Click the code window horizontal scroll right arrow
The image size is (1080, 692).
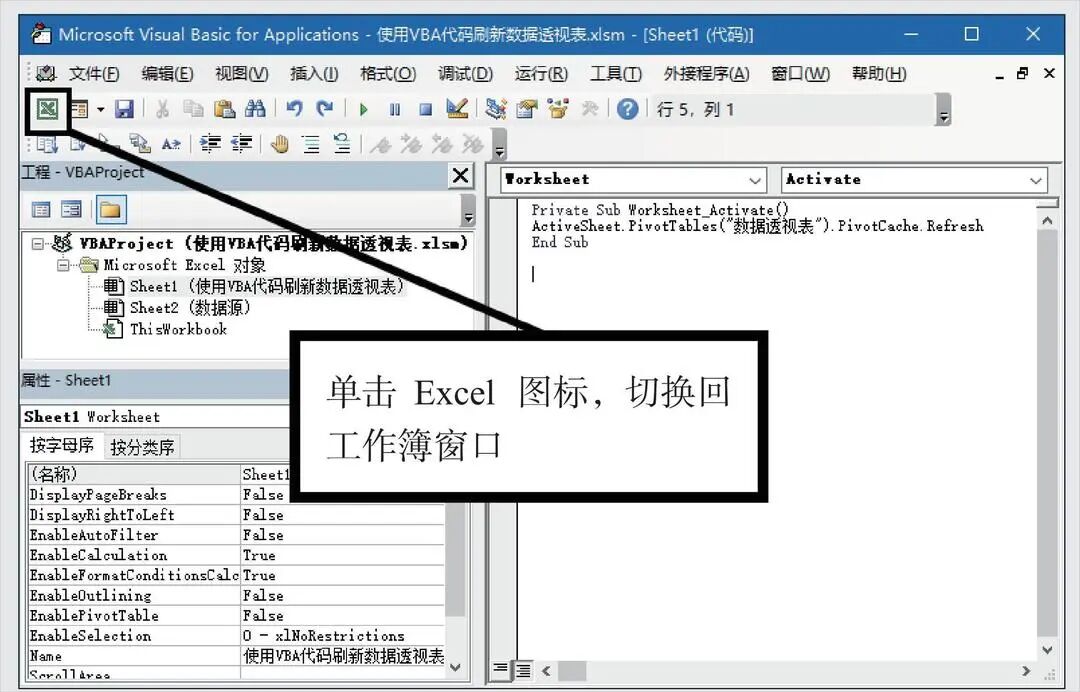pos(1026,670)
